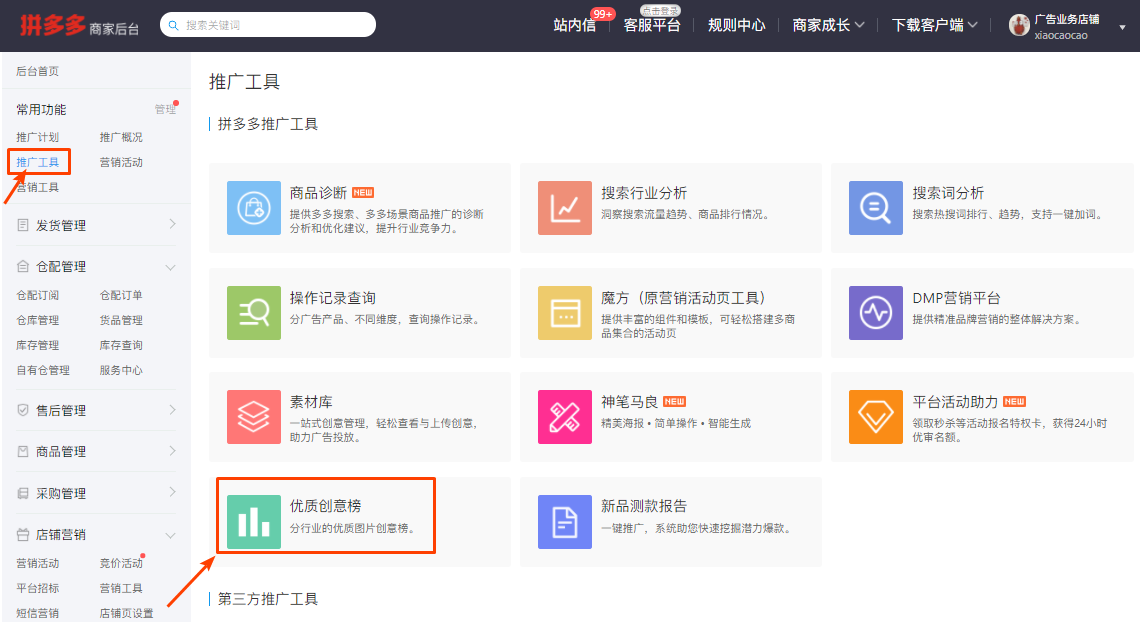Click the 发货管理 sidebar icon
Viewport: 1140px width, 622px height.
(x=23, y=225)
